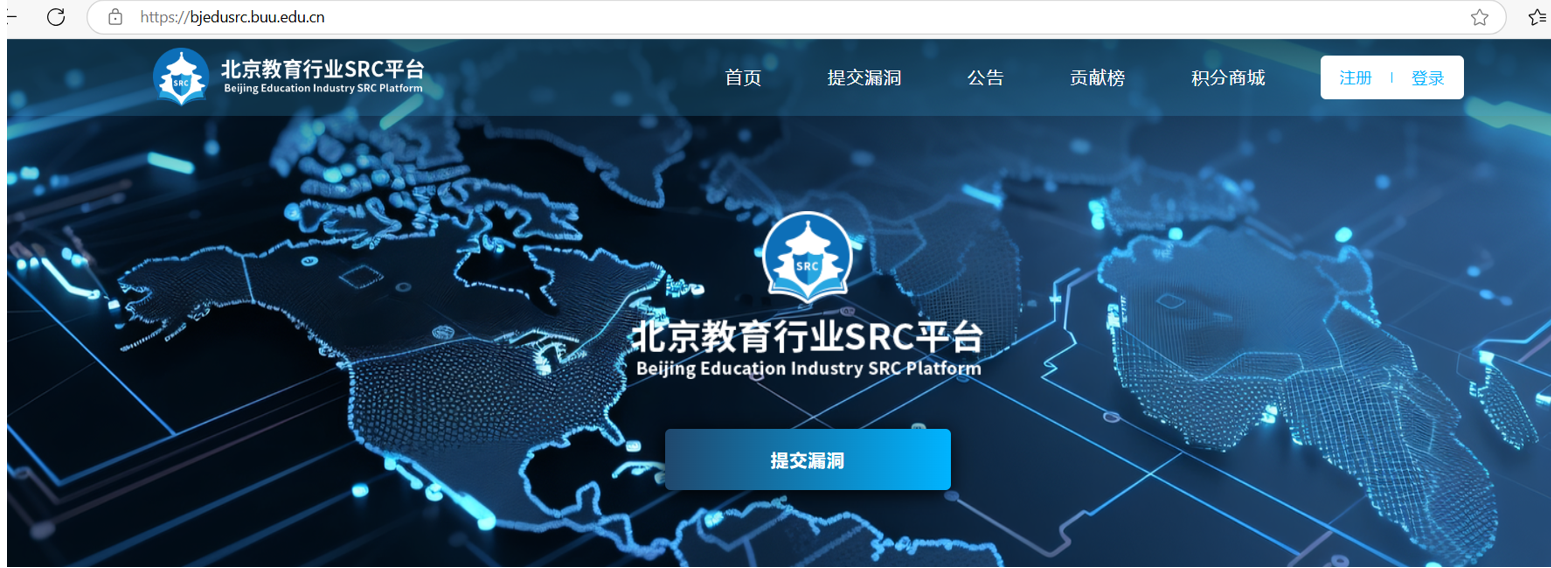This screenshot has height=568, width=1551.
Task: Open the 公告 navigation item
Action: click(985, 78)
